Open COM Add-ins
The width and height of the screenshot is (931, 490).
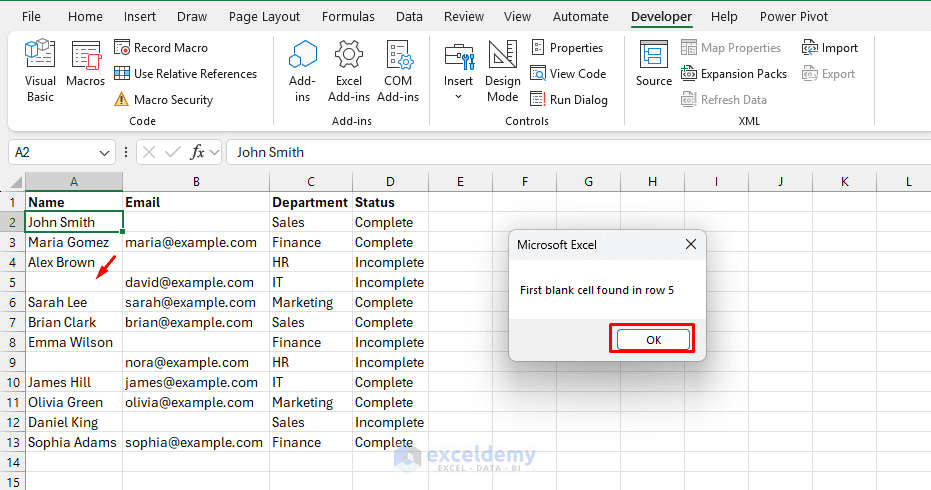398,71
